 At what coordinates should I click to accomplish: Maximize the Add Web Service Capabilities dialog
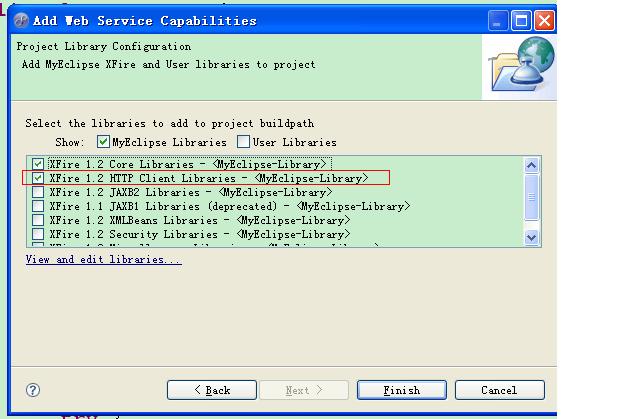point(521,20)
